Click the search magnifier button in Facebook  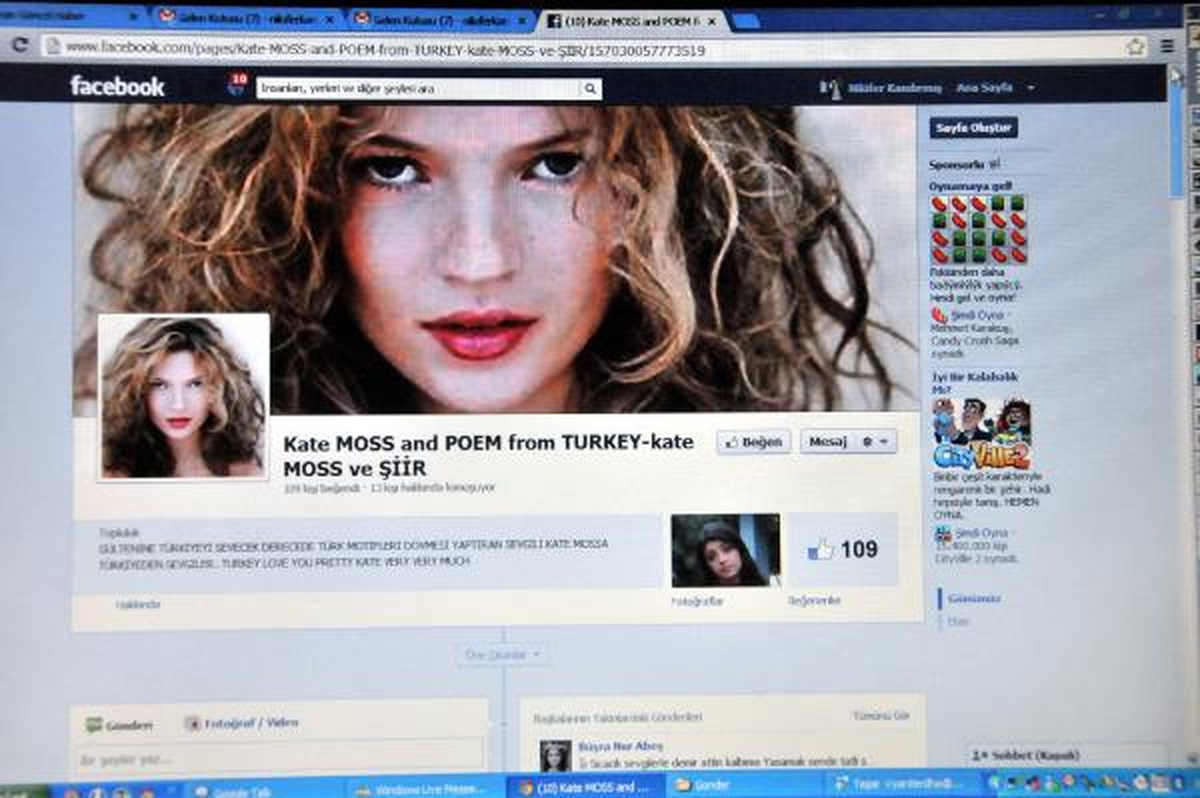click(x=590, y=89)
